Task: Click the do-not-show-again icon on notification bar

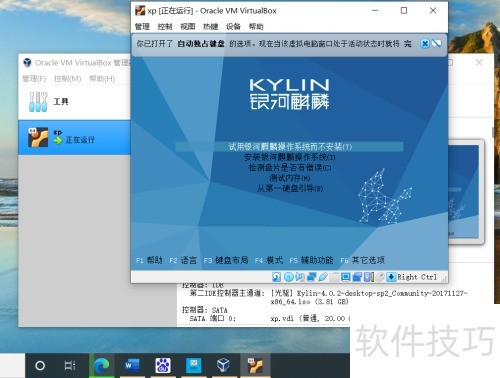Action: coord(436,44)
